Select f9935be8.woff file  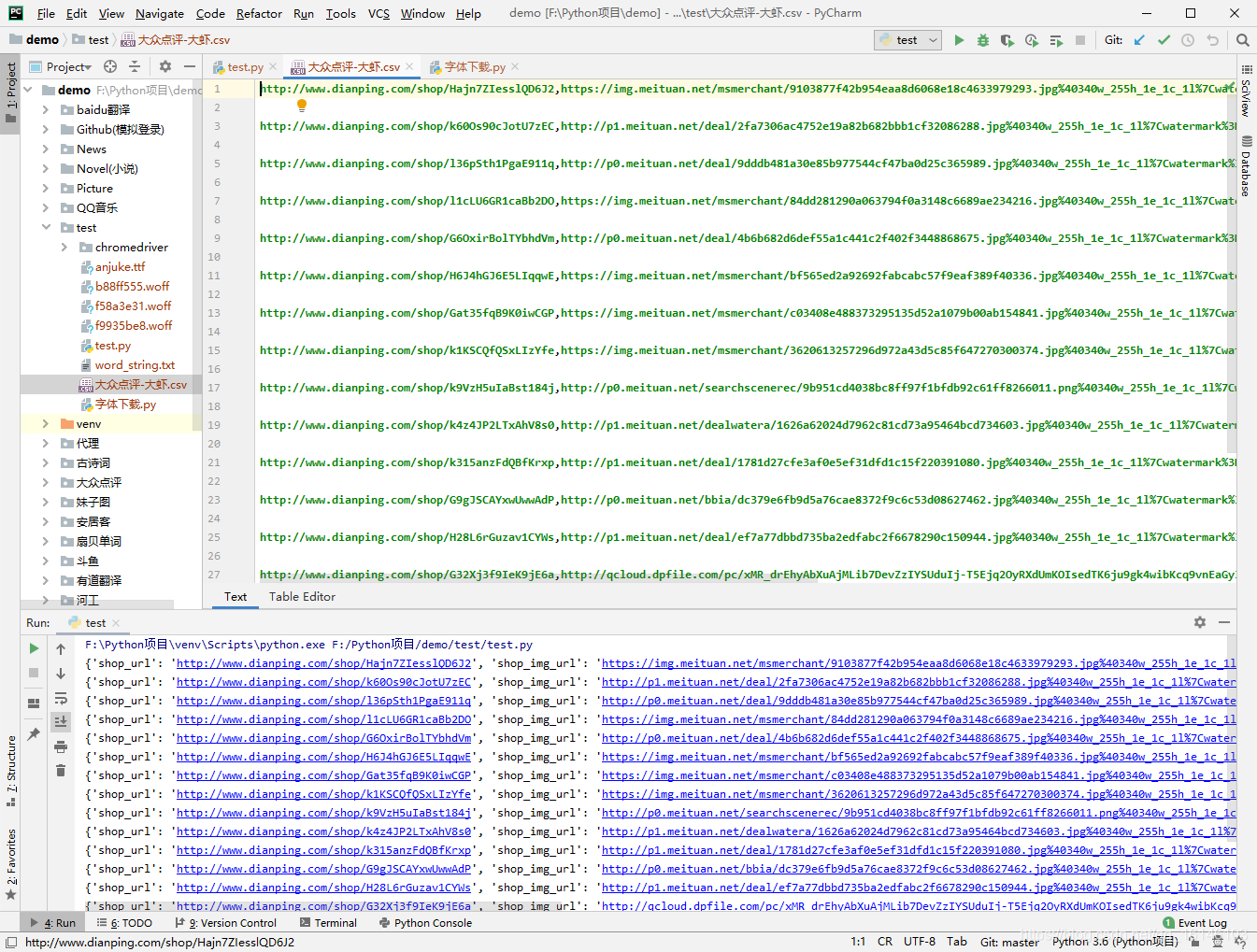(x=133, y=325)
